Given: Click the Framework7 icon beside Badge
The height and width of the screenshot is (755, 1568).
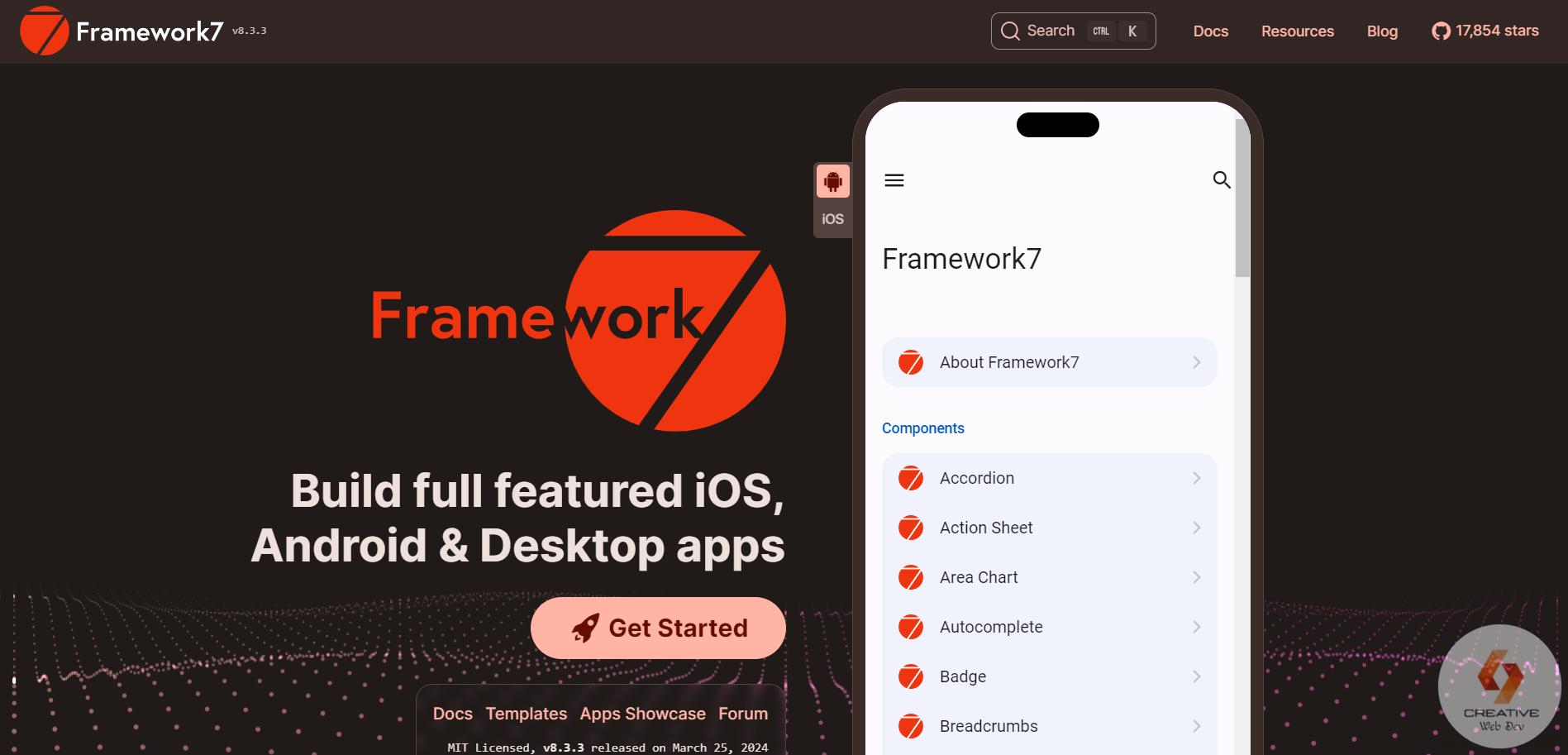Looking at the screenshot, I should click(x=911, y=676).
